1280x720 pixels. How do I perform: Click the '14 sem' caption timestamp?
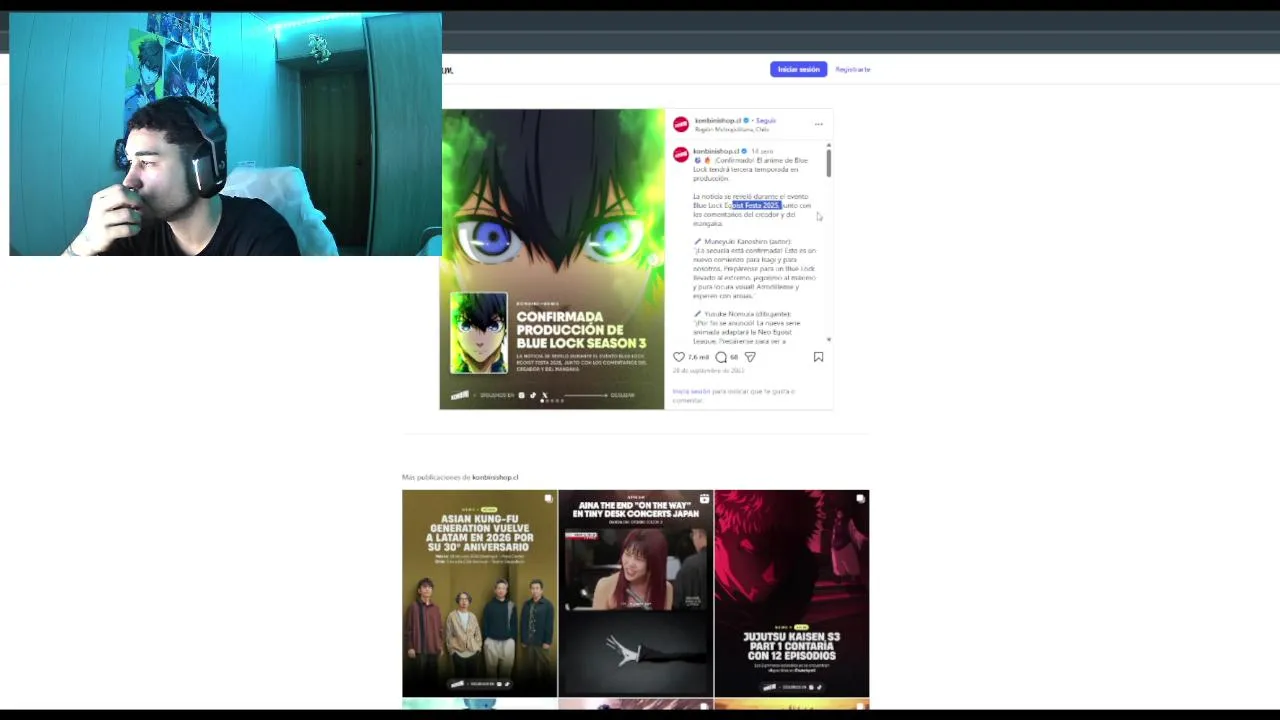point(762,151)
